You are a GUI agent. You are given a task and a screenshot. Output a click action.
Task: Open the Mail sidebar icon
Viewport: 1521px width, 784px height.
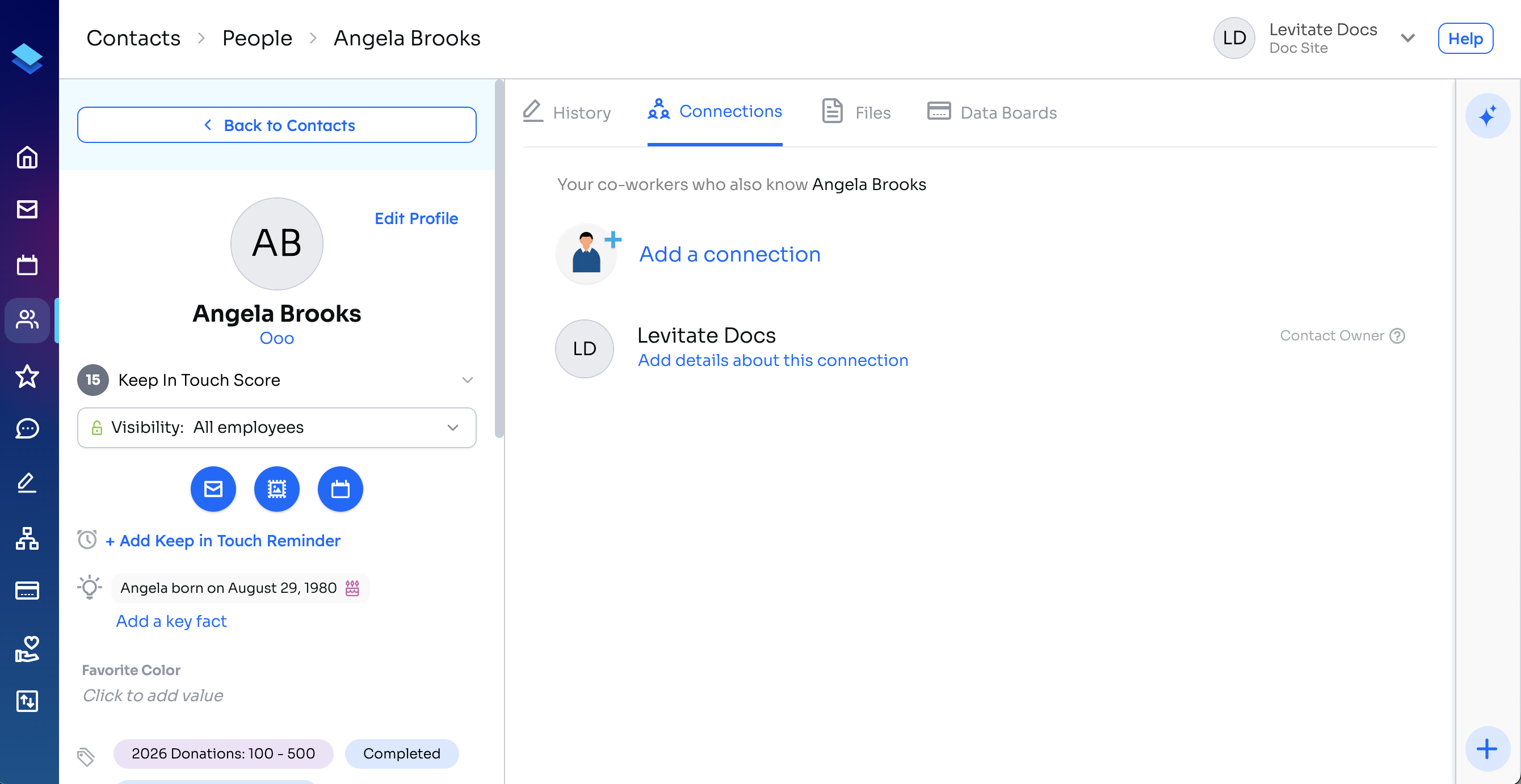click(x=27, y=209)
